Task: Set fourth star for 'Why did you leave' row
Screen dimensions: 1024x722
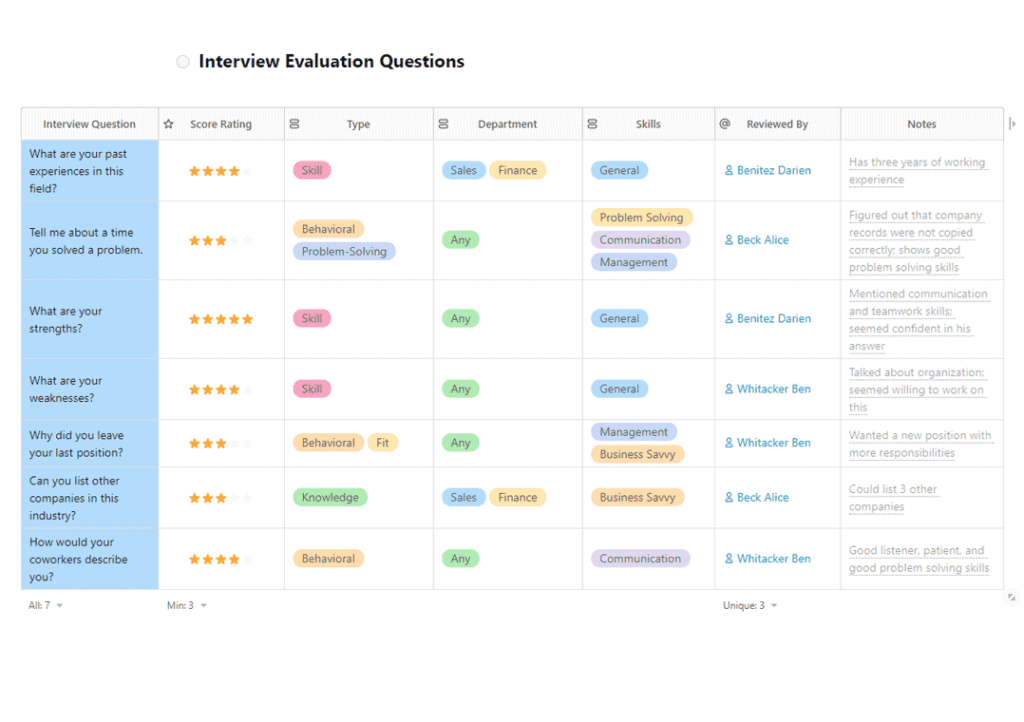Action: (234, 443)
